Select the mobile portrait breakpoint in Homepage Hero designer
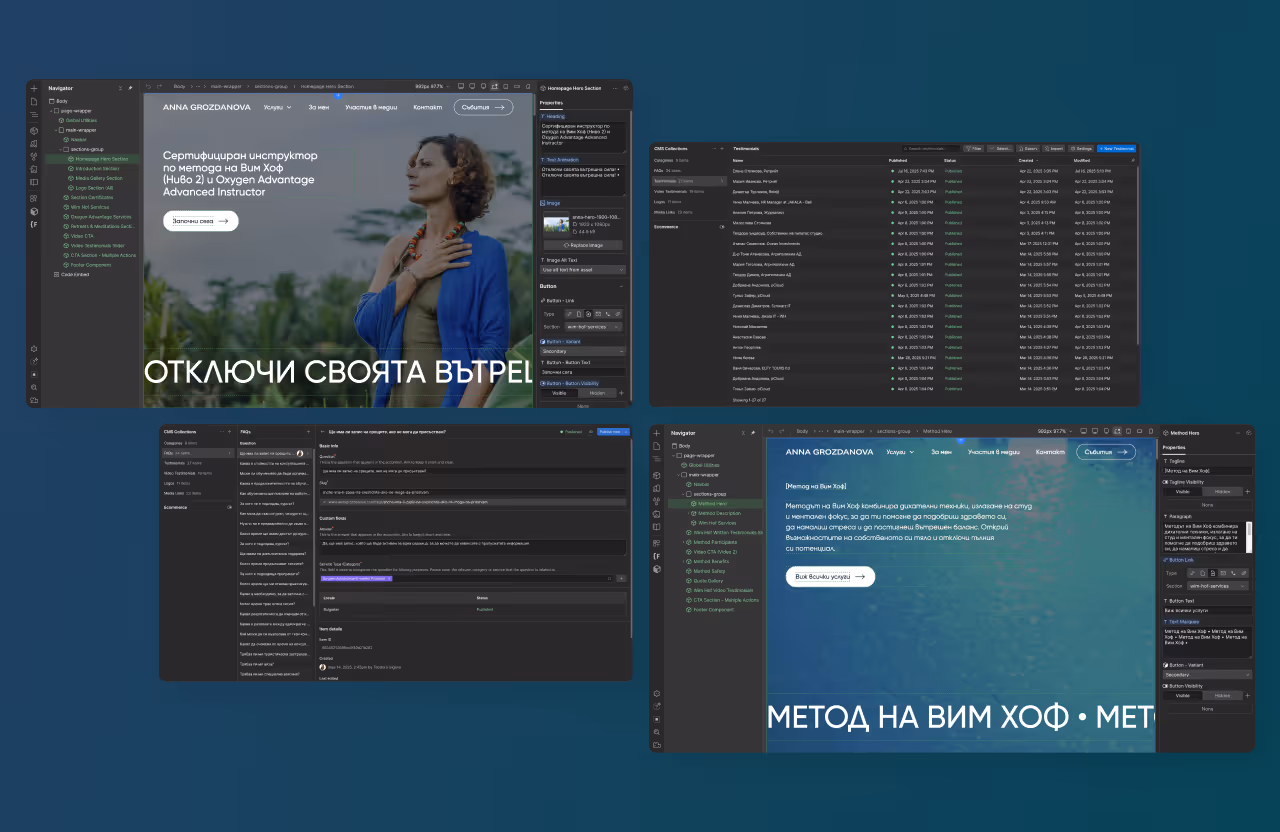The height and width of the screenshot is (832, 1280). pos(528,86)
